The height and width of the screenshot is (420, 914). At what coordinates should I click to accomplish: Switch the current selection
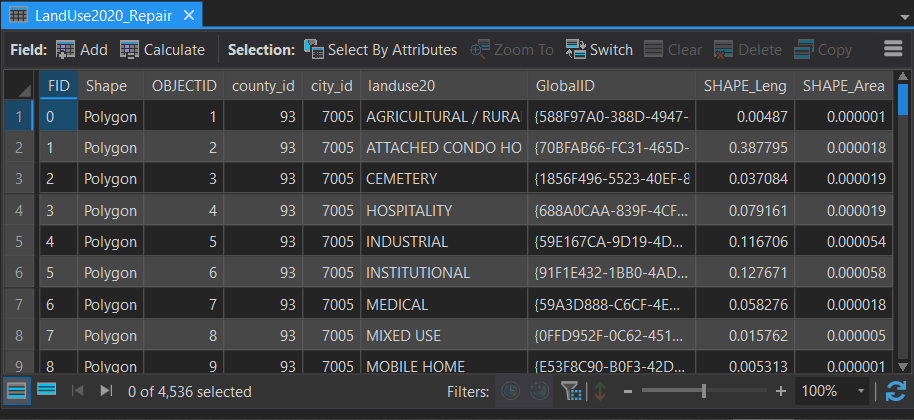pyautogui.click(x=599, y=49)
